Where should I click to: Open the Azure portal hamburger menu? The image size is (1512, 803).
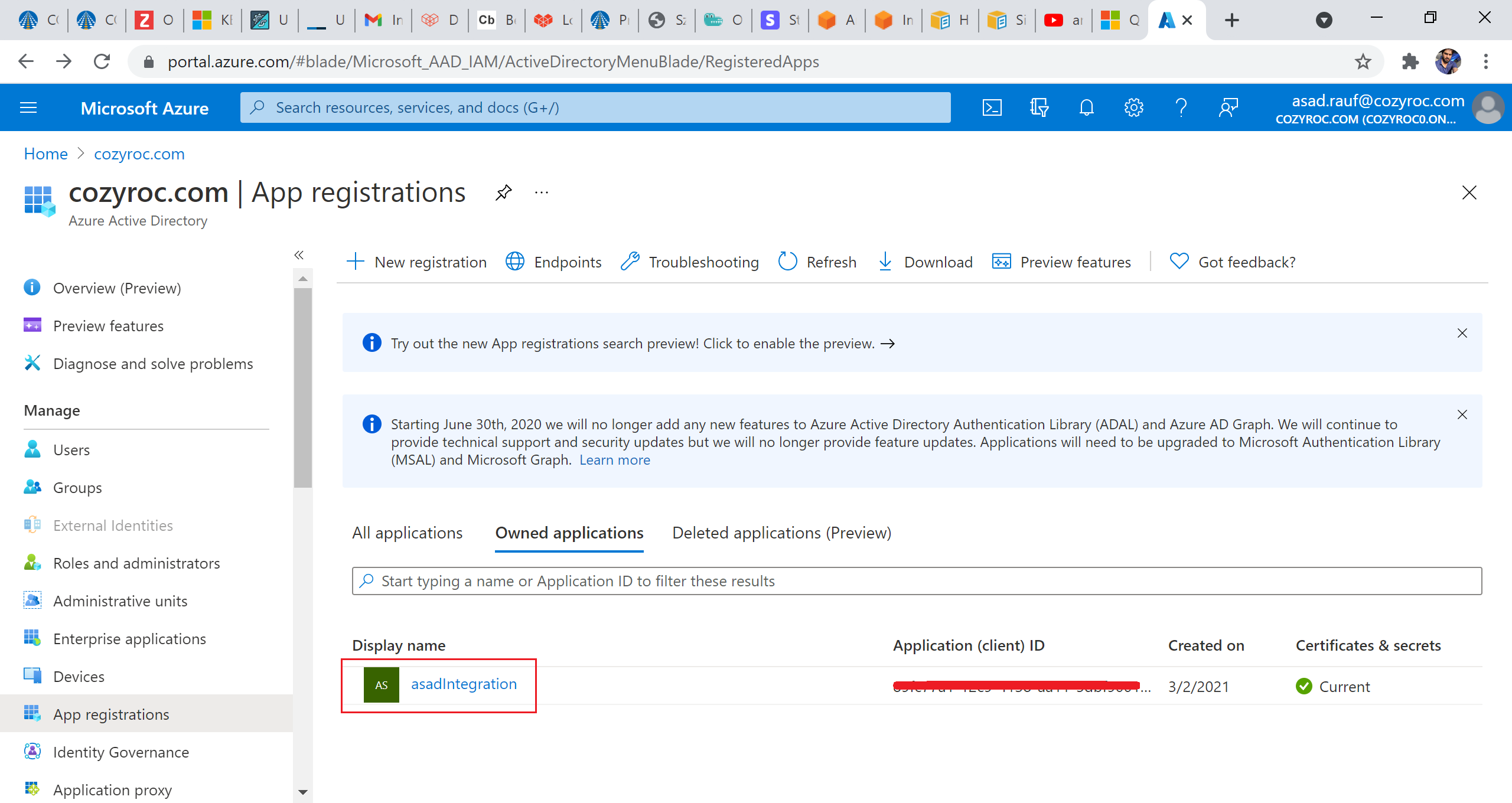(x=28, y=107)
